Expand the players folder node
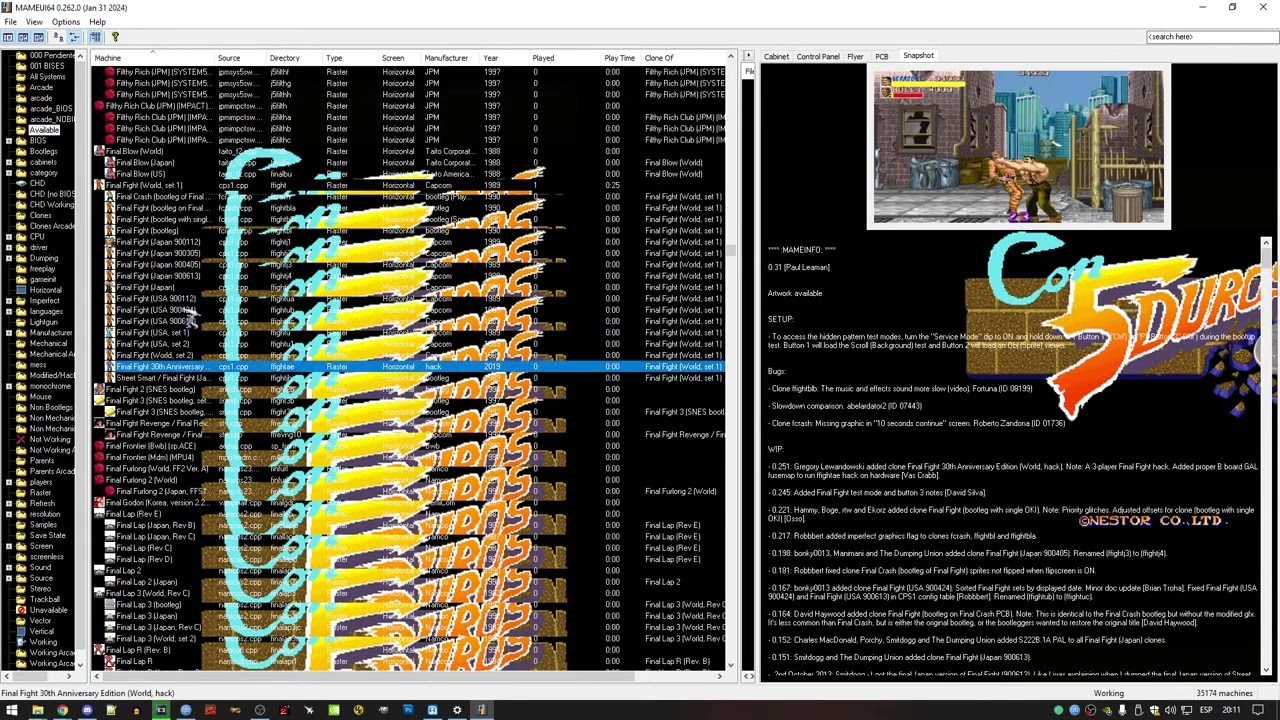This screenshot has height=720, width=1280. tap(9, 482)
